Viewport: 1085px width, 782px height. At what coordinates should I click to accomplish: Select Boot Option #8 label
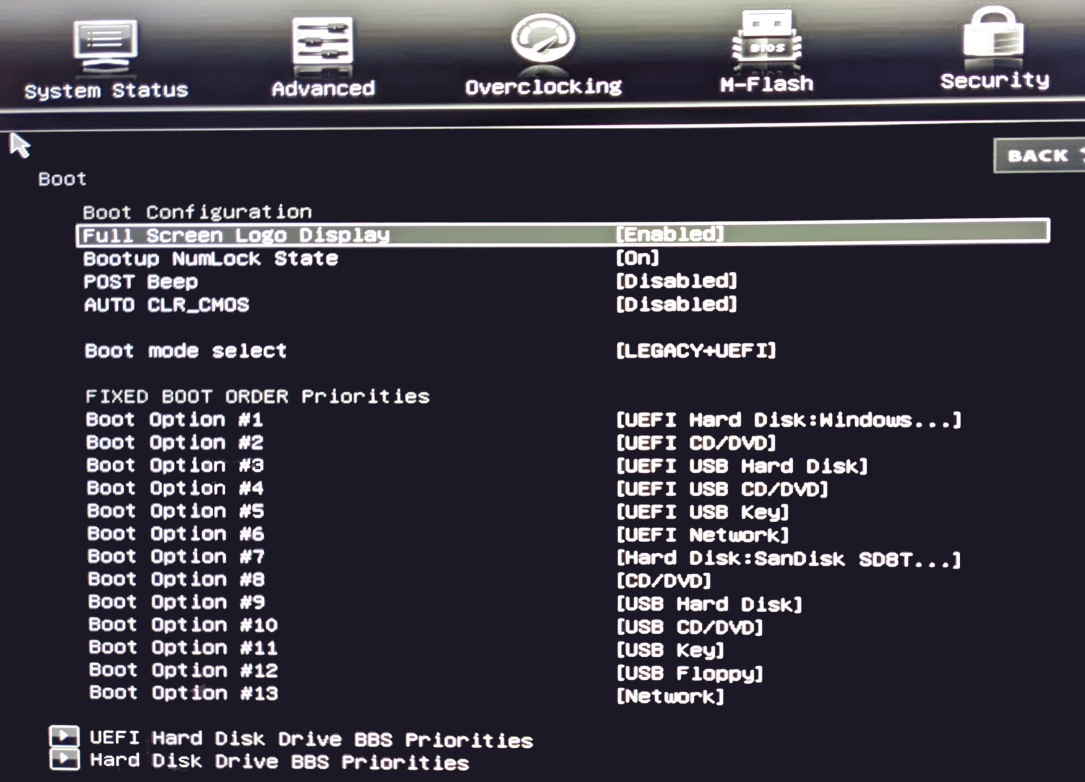click(x=176, y=579)
